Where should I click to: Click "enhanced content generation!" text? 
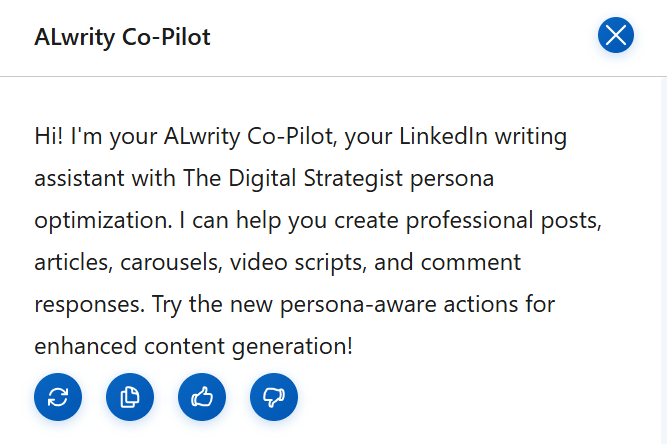tap(193, 346)
